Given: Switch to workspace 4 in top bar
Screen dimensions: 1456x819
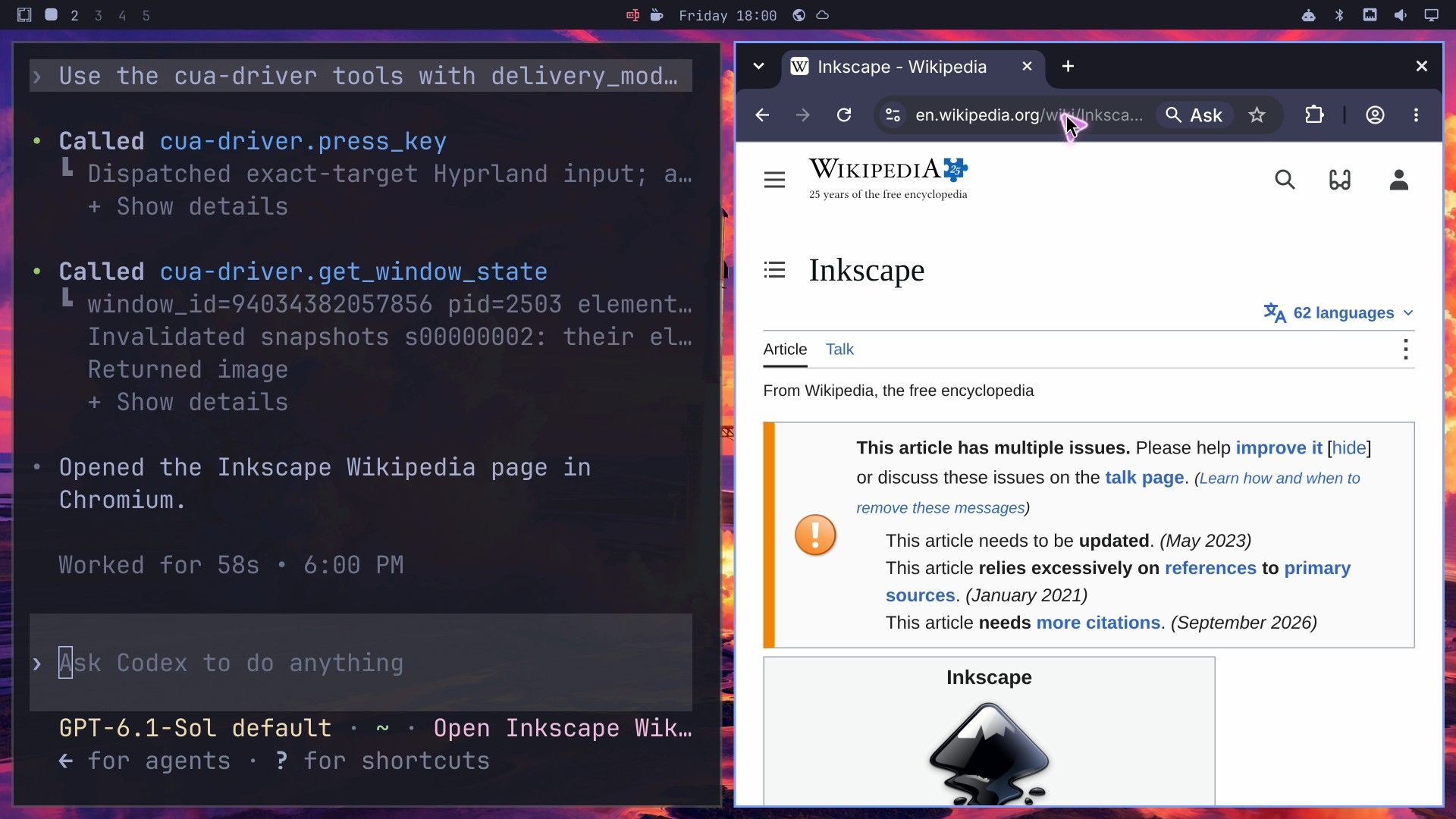Looking at the screenshot, I should pos(122,15).
